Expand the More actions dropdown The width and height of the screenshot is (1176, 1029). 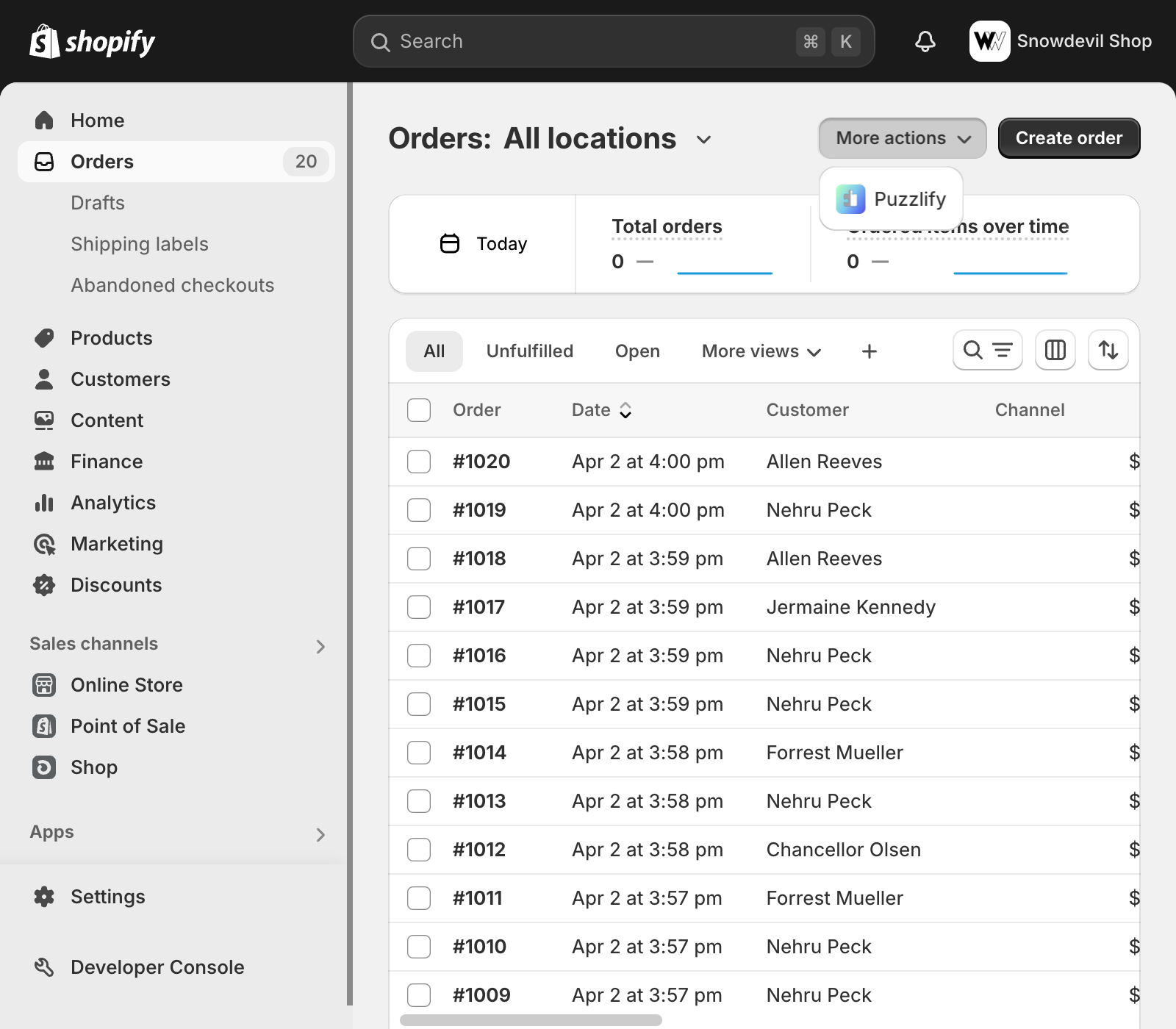[x=902, y=138]
